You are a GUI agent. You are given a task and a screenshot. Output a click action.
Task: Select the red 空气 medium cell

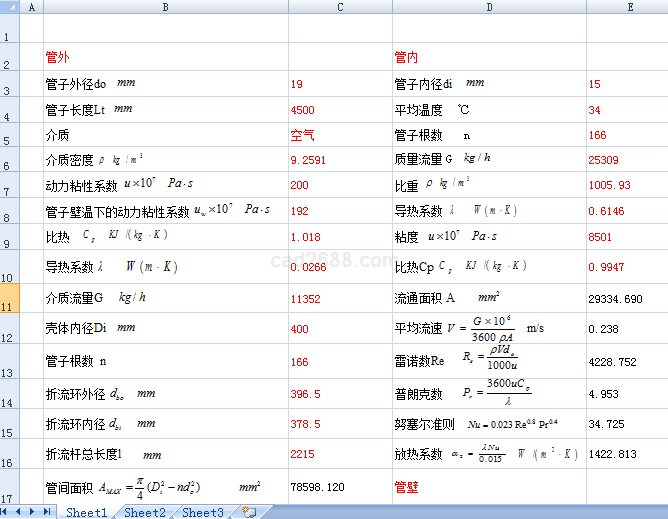[x=340, y=135]
